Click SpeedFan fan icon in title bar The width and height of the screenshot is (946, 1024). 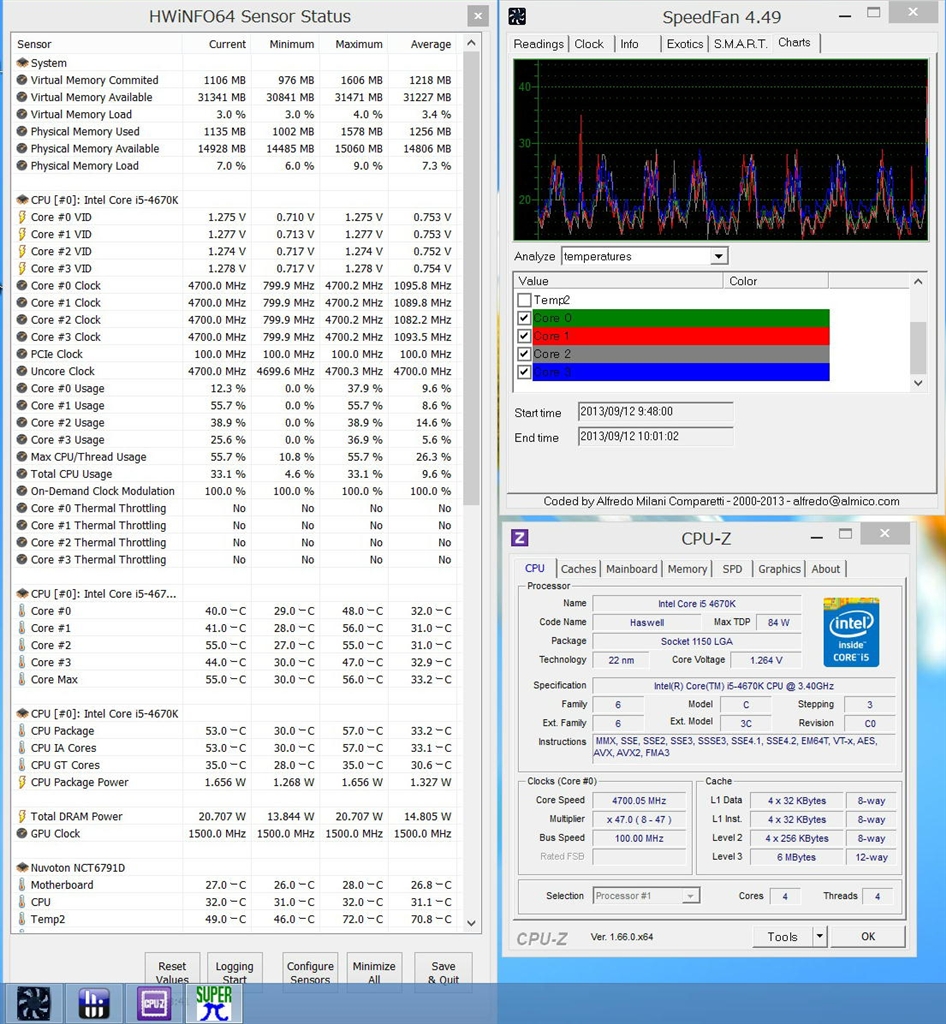[x=517, y=16]
